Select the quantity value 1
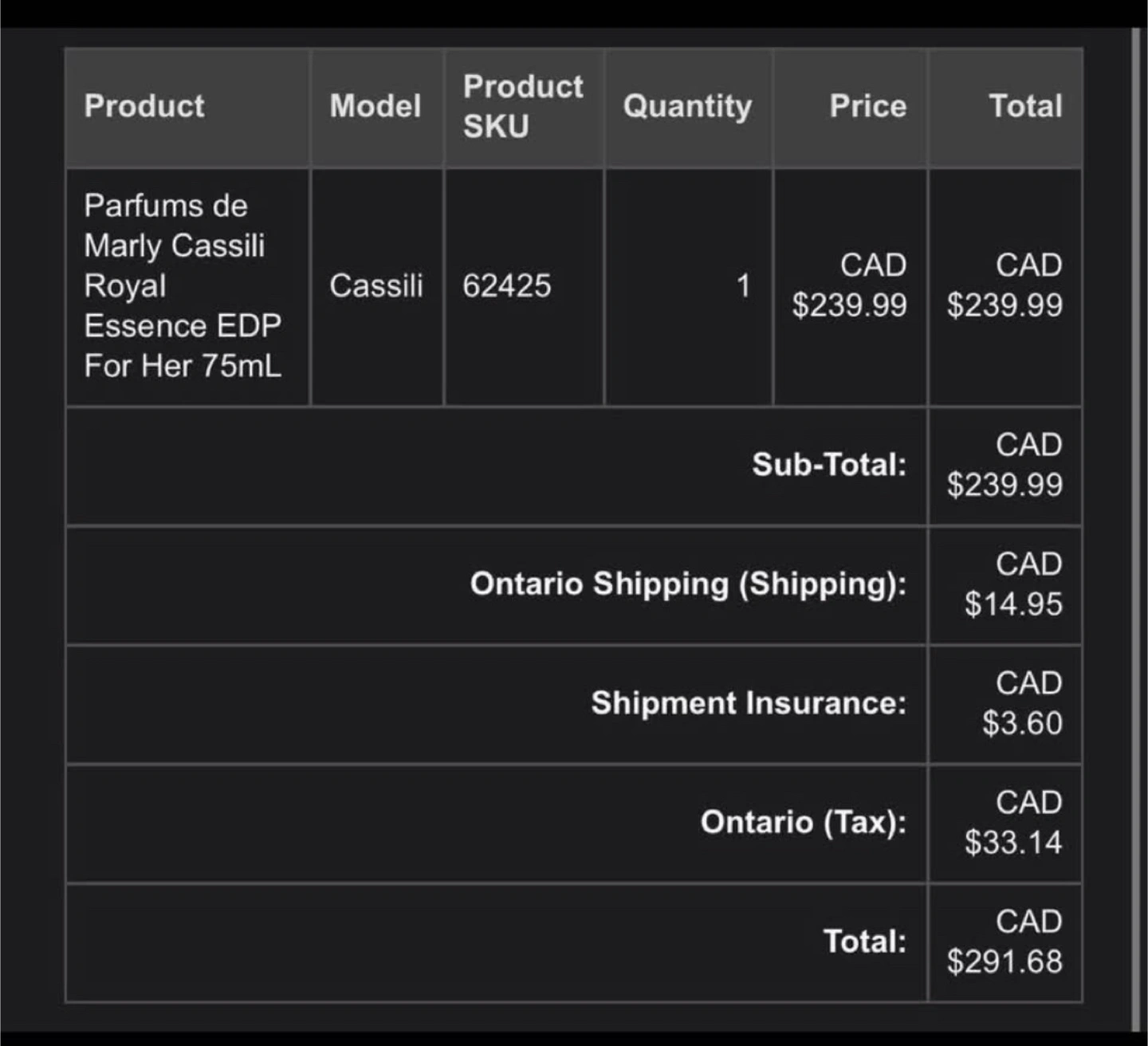Viewport: 1148px width, 1046px height. 743,285
